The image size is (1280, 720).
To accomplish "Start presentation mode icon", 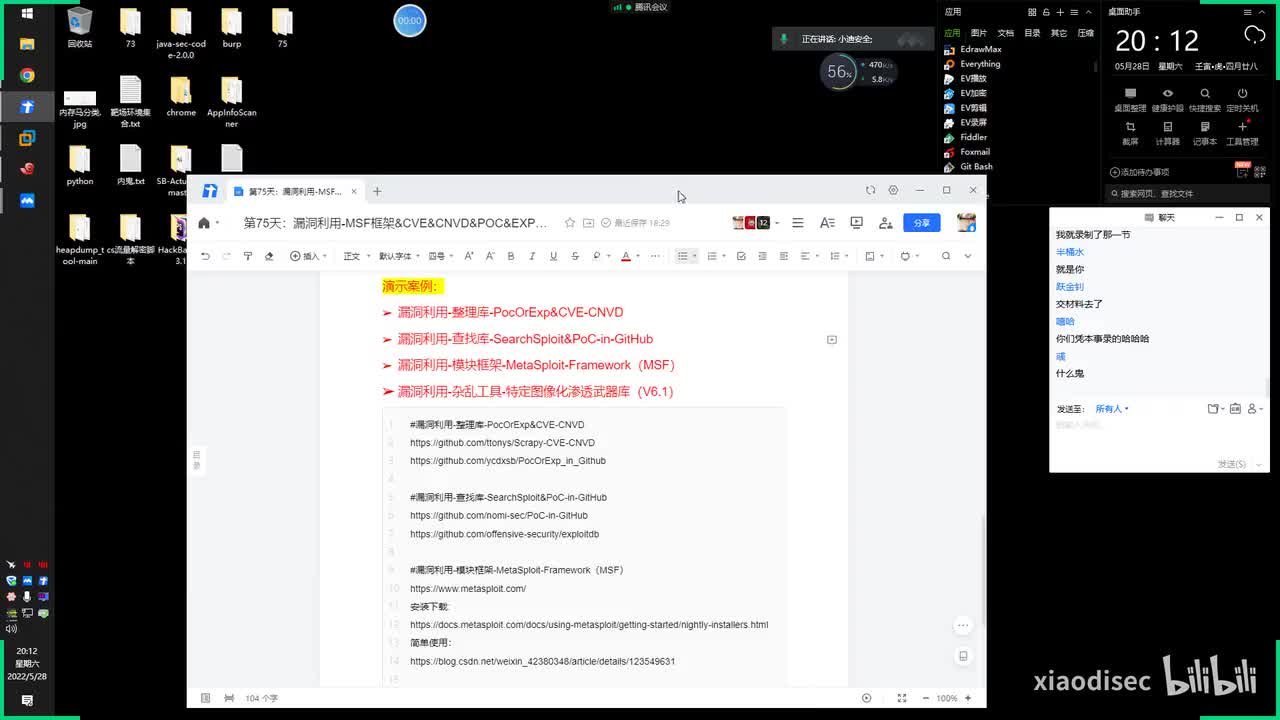I will tap(856, 223).
